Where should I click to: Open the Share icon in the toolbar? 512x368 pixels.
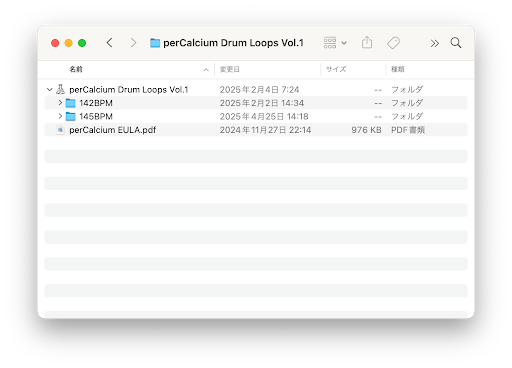tap(367, 42)
